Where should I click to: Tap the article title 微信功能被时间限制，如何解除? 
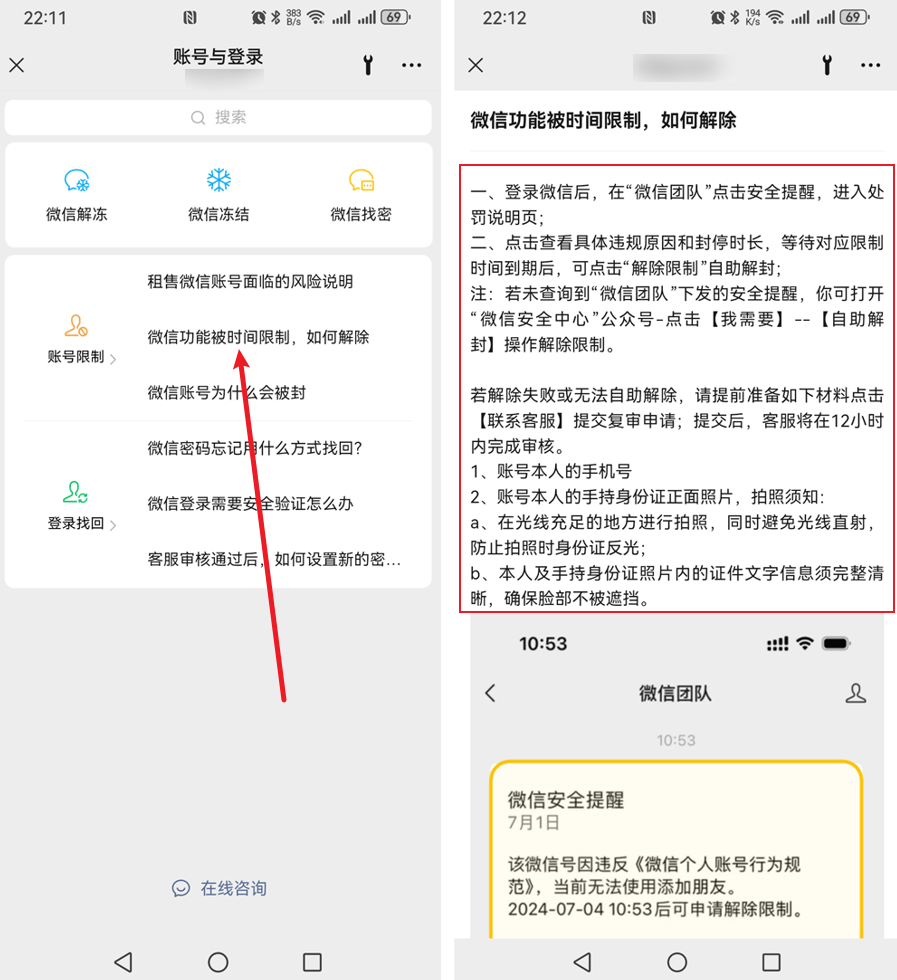[603, 120]
